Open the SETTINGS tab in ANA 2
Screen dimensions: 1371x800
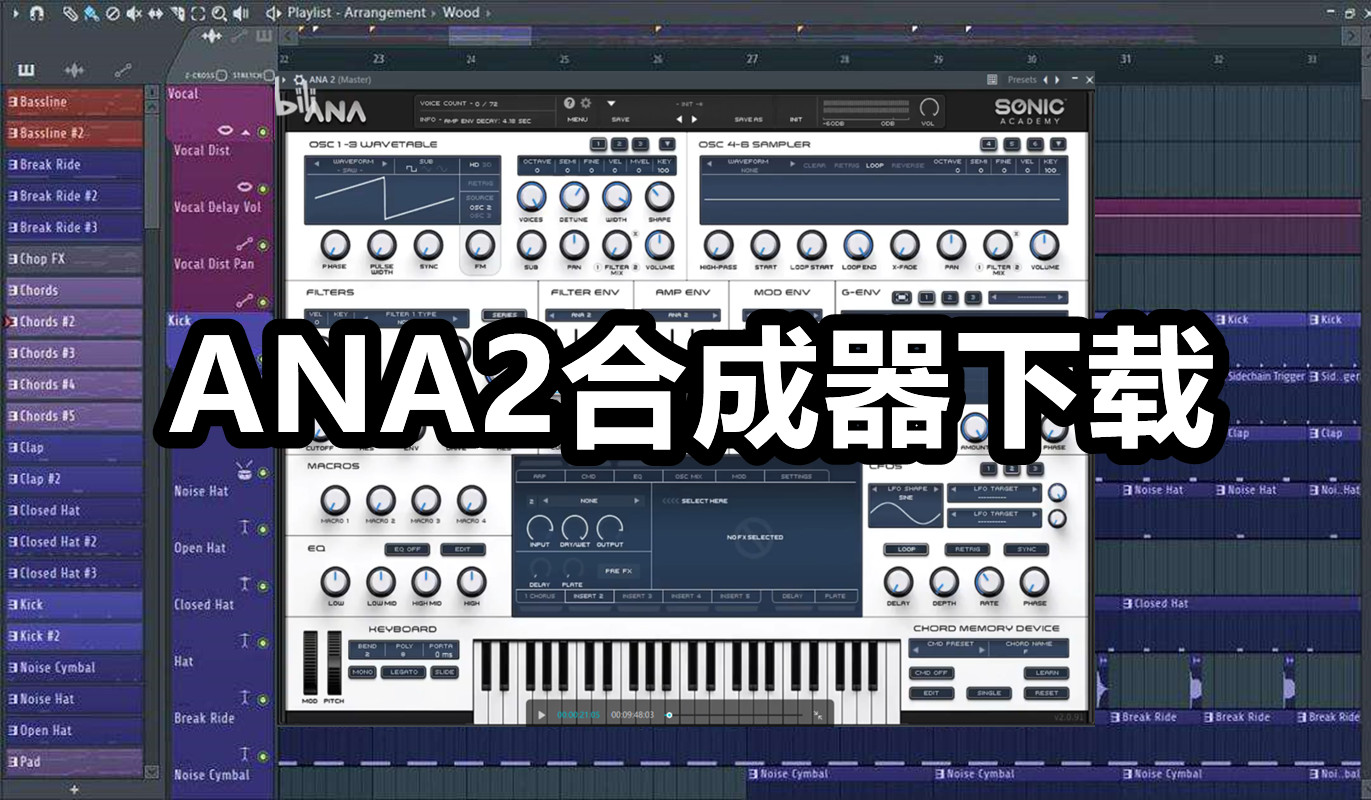click(796, 476)
